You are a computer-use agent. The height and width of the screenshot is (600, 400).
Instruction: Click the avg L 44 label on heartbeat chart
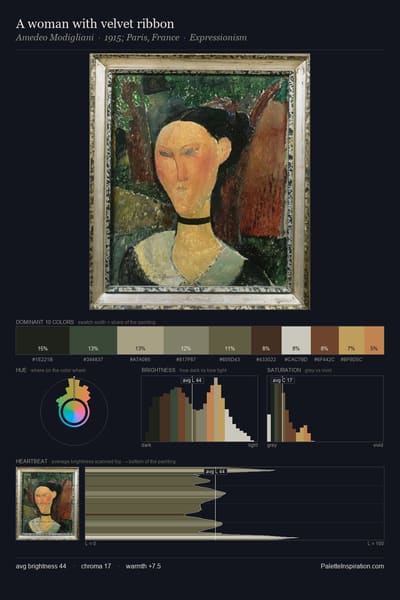[x=216, y=471]
